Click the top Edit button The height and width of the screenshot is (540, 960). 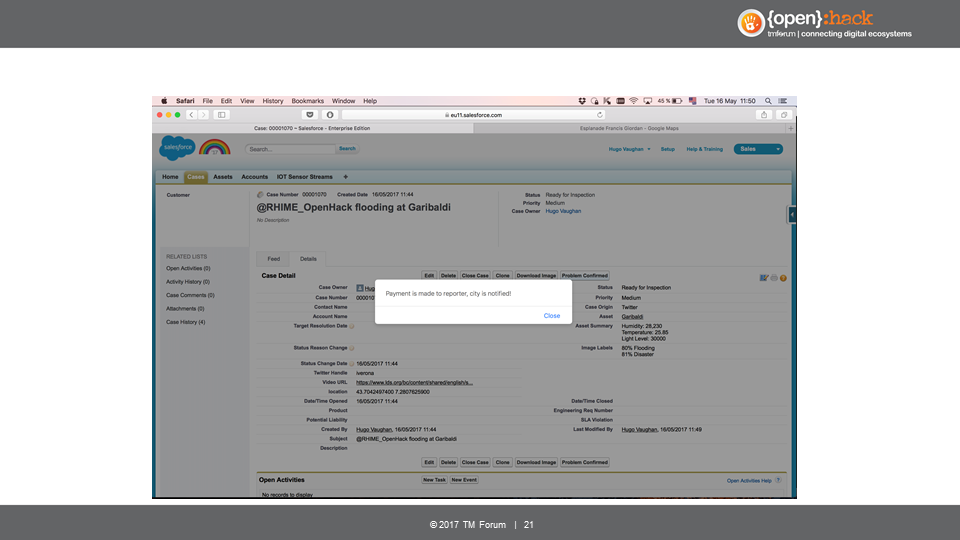pos(429,276)
